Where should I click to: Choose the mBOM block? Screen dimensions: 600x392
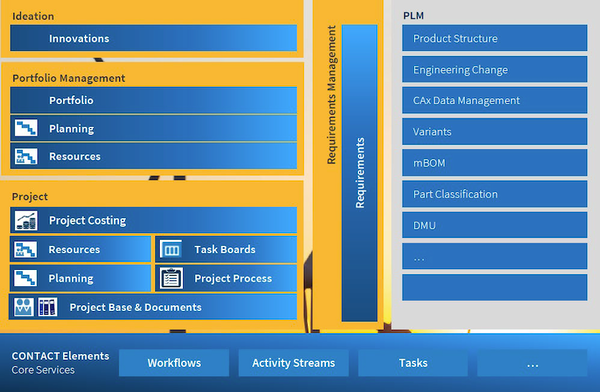[x=494, y=163]
